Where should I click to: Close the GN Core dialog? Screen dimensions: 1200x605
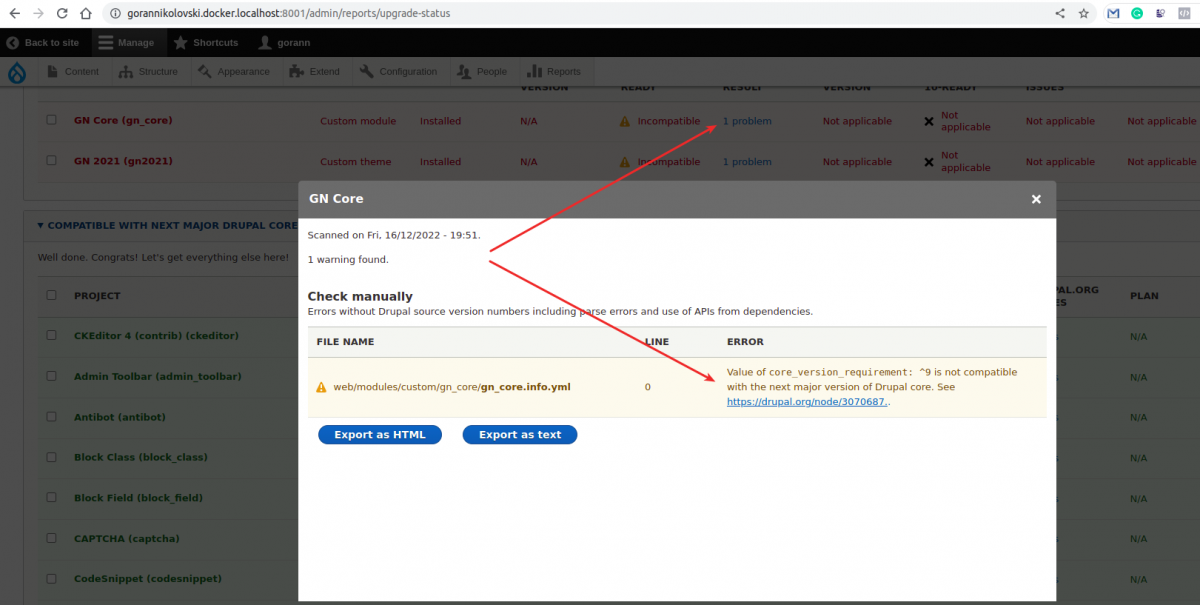(1037, 199)
